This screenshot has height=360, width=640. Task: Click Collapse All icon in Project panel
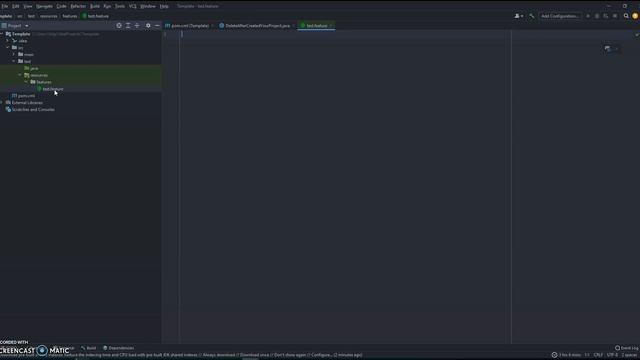click(137, 26)
